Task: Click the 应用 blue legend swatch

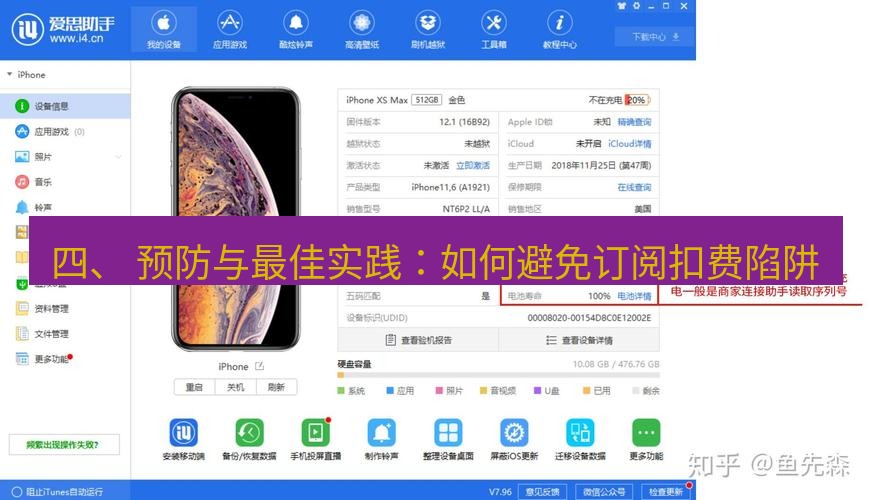Action: tap(390, 390)
